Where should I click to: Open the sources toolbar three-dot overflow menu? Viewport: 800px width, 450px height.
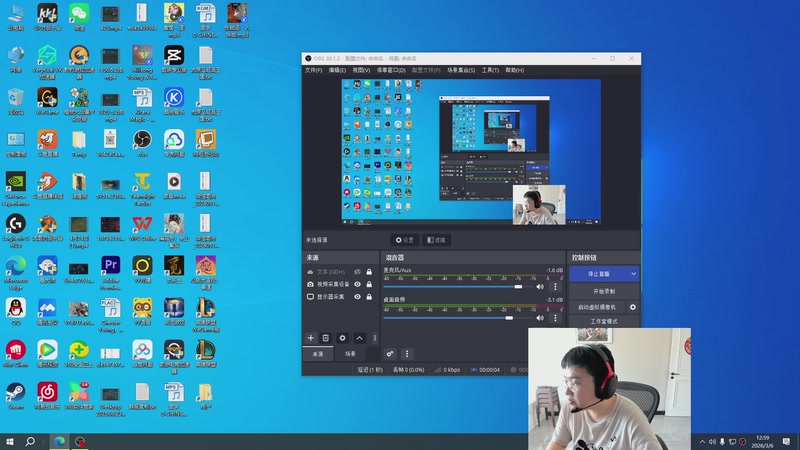374,338
